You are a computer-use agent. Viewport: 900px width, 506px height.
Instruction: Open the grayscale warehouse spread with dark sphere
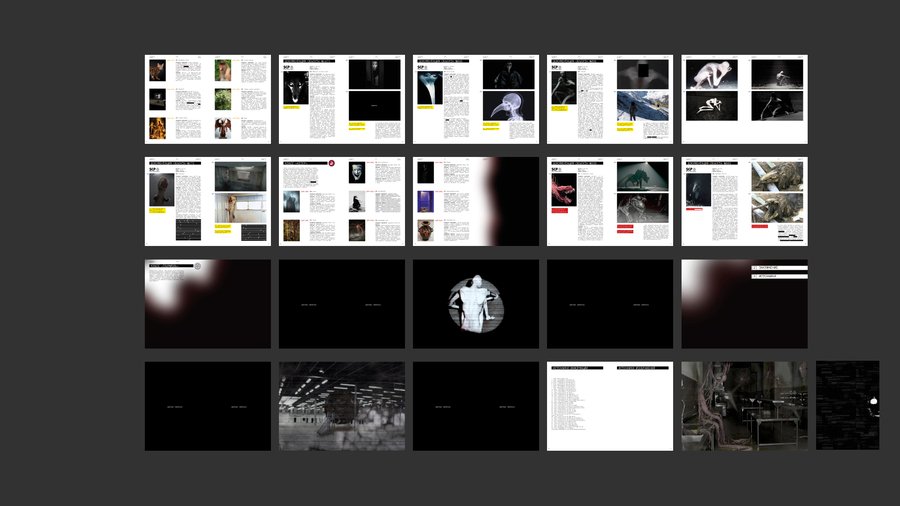coord(342,406)
